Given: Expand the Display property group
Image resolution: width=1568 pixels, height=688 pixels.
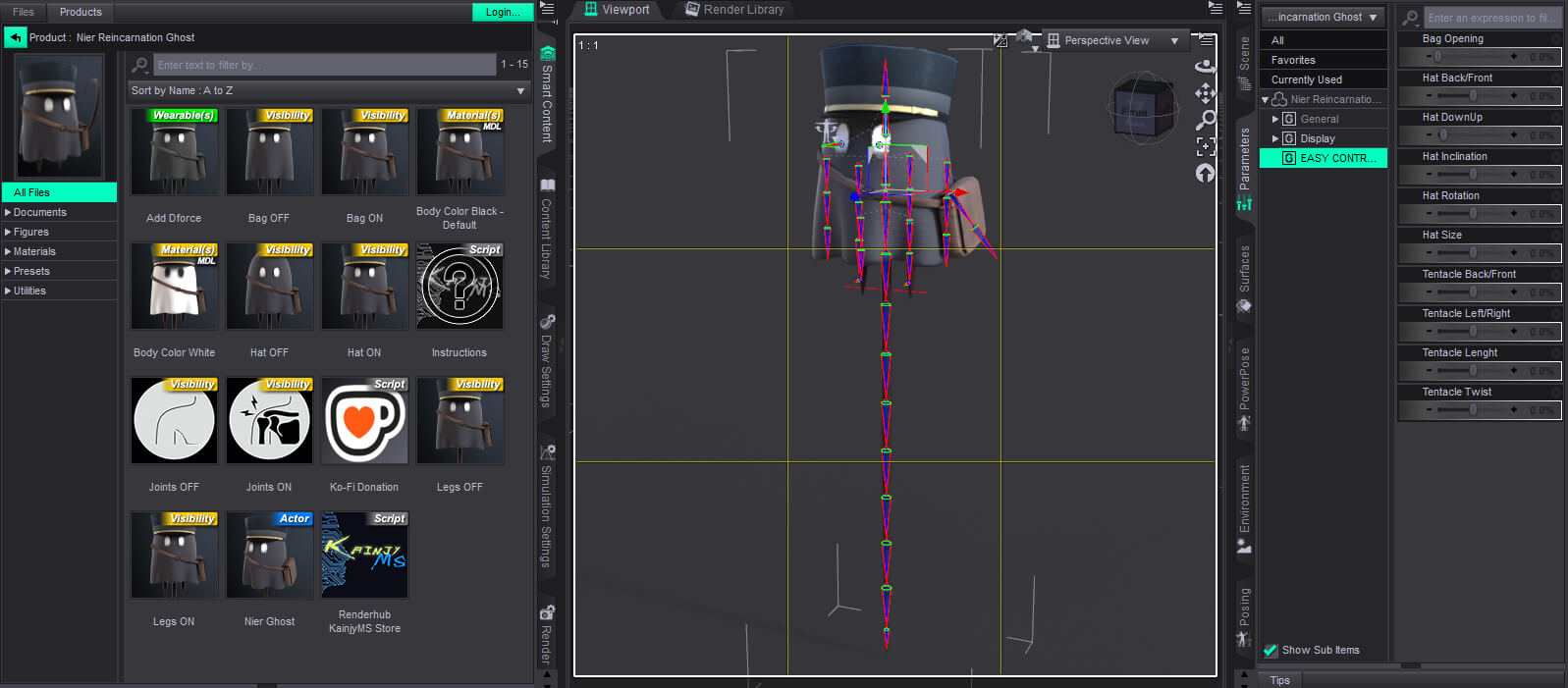Looking at the screenshot, I should (x=1275, y=138).
